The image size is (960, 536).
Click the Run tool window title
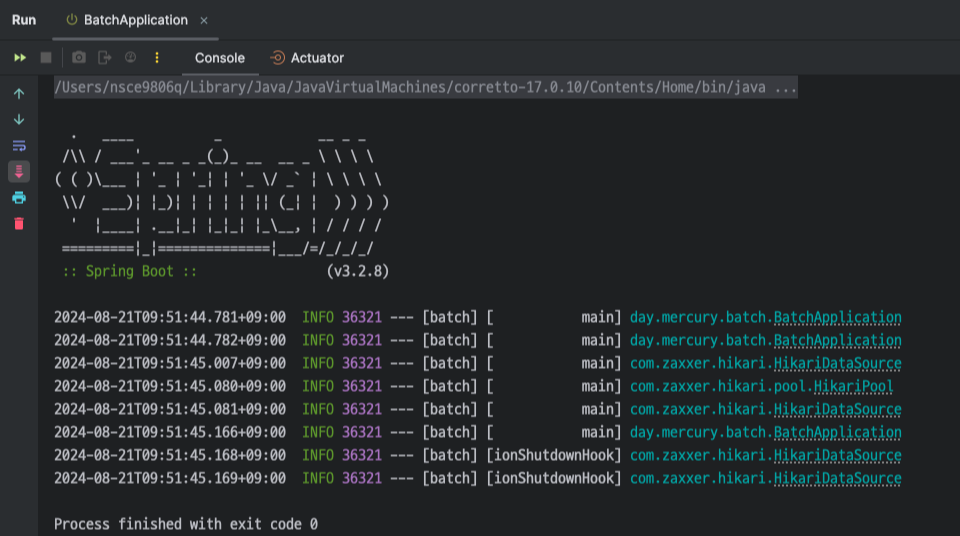click(x=24, y=20)
